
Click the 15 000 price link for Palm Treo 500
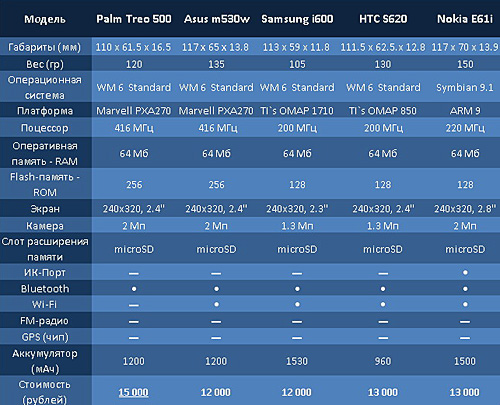coord(133,393)
